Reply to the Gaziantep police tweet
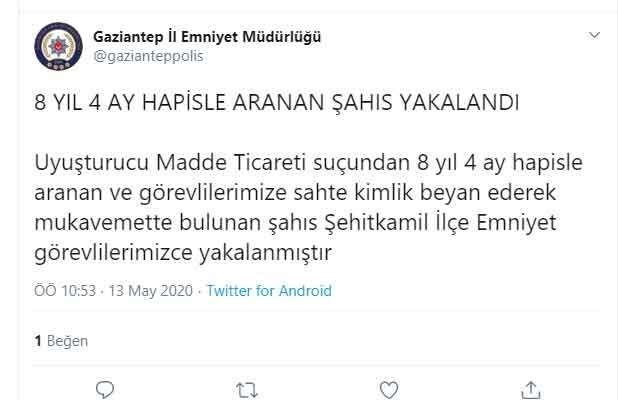Screen dimensions: 618x400 (x=104, y=387)
